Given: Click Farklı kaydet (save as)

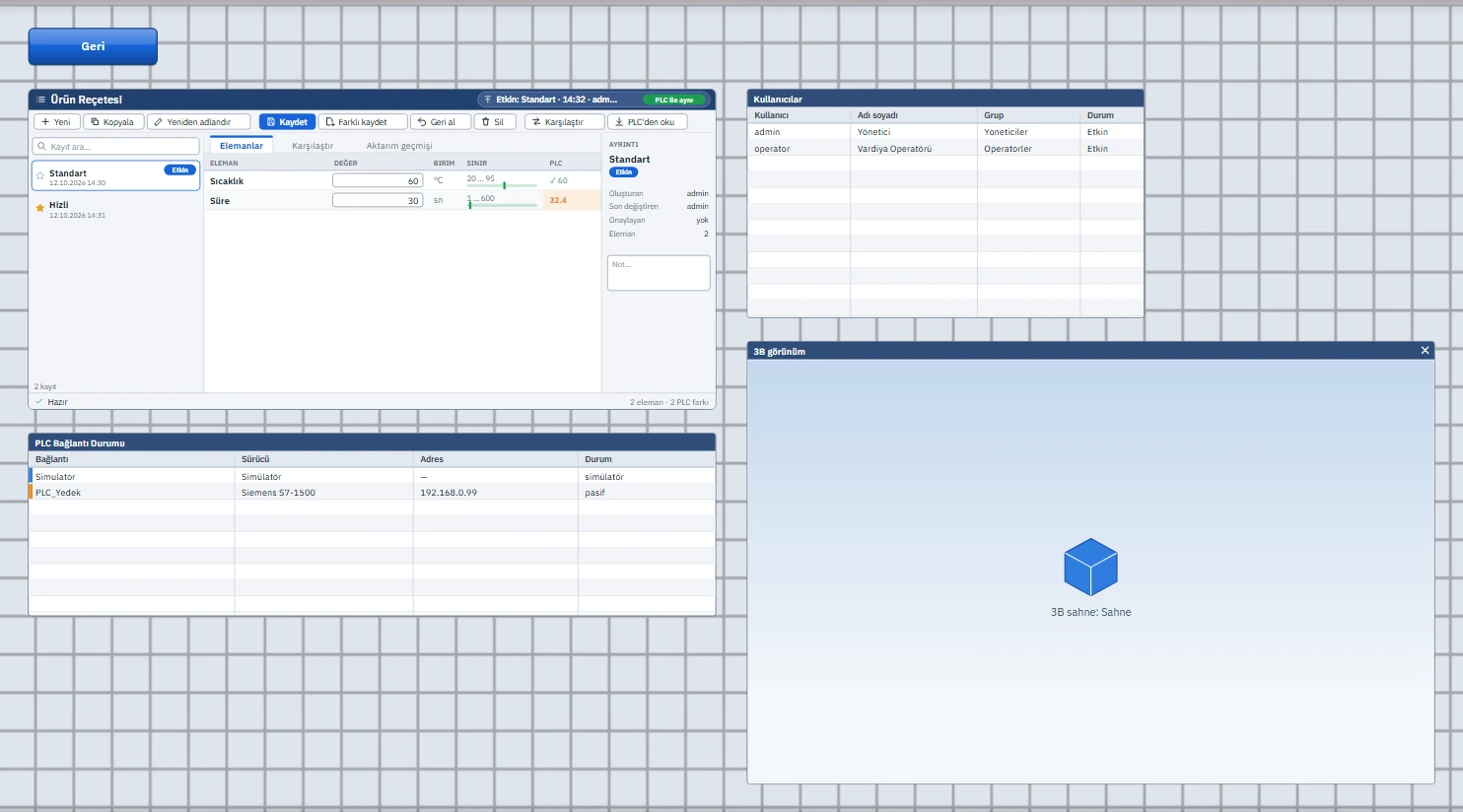Looking at the screenshot, I should pos(363,122).
